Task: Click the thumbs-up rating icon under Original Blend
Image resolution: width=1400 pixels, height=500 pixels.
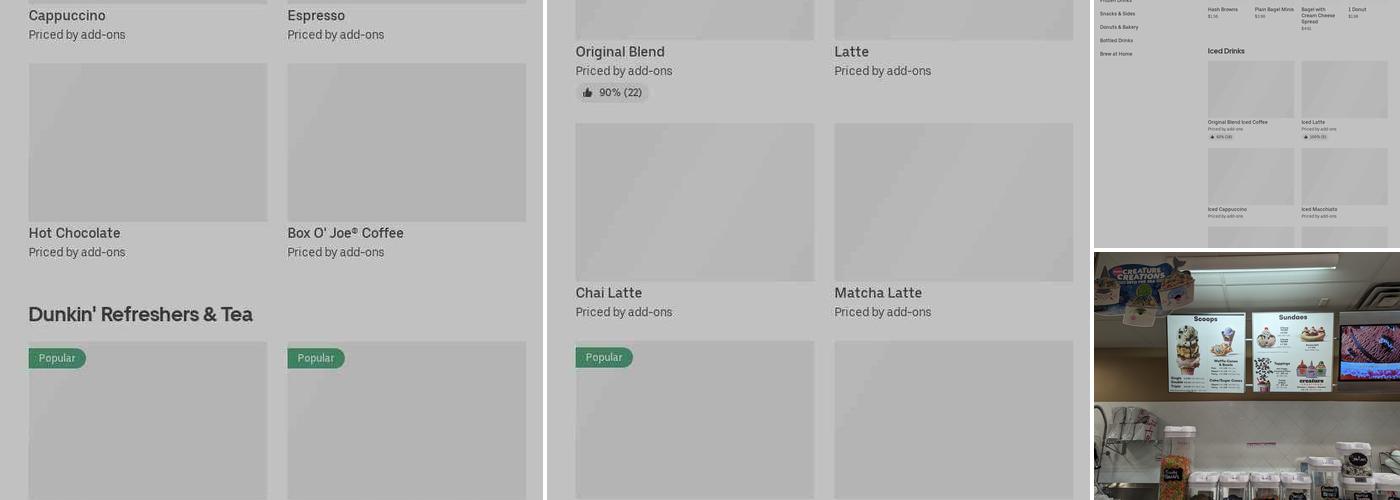Action: [588, 93]
